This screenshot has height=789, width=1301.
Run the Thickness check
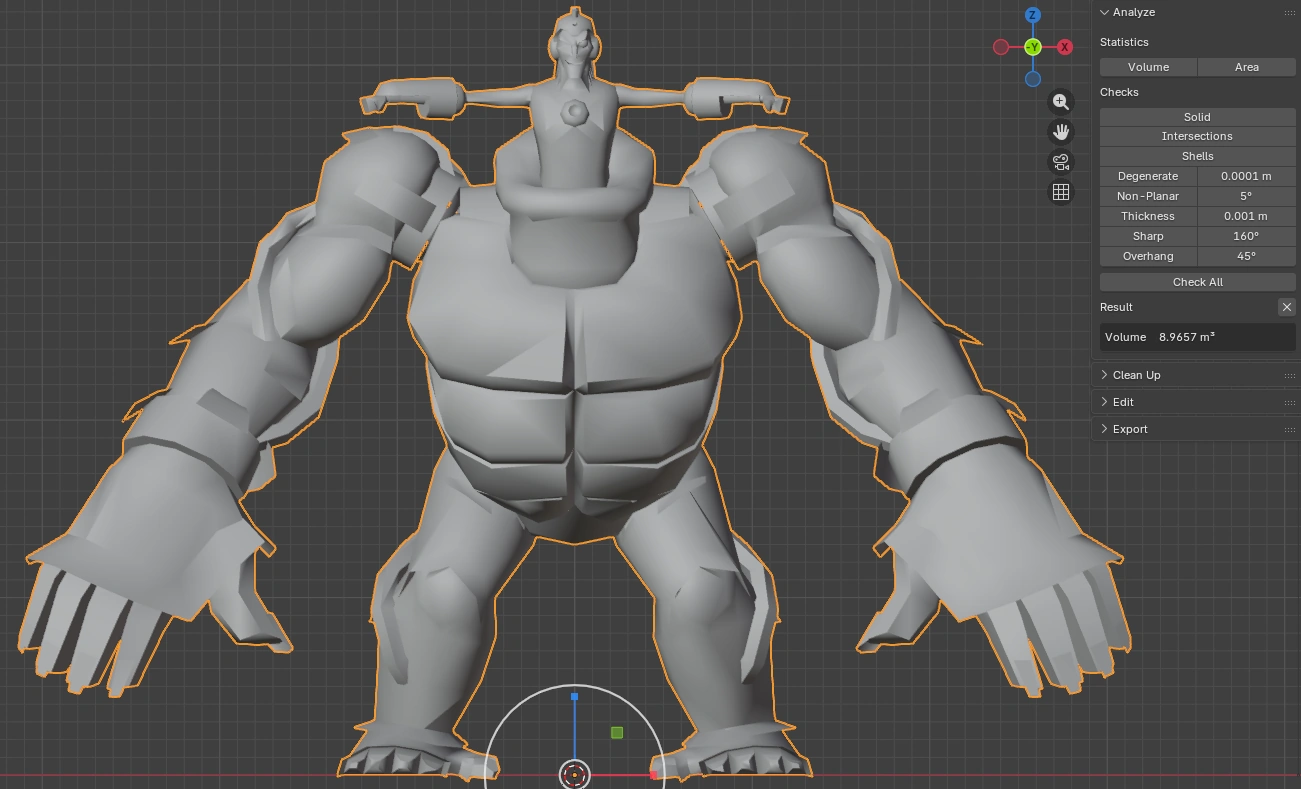point(1148,216)
